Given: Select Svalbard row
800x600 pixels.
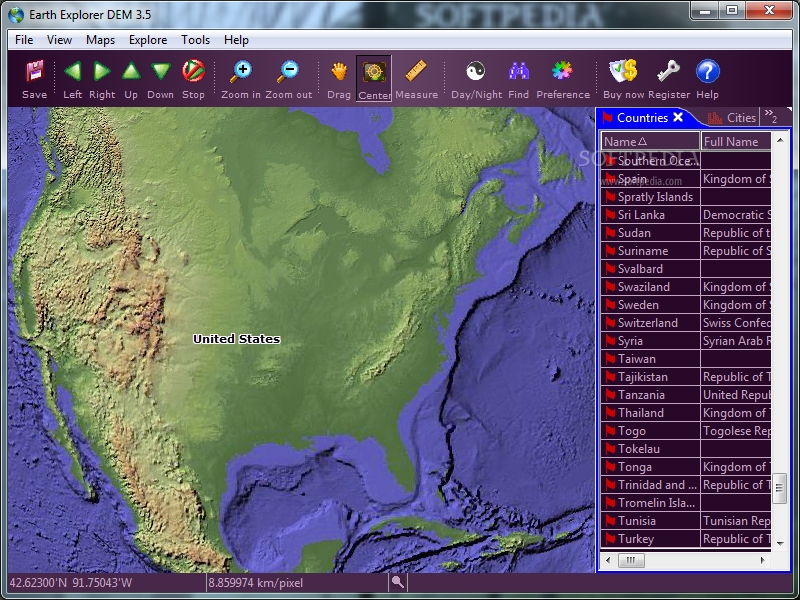Looking at the screenshot, I should click(x=686, y=268).
